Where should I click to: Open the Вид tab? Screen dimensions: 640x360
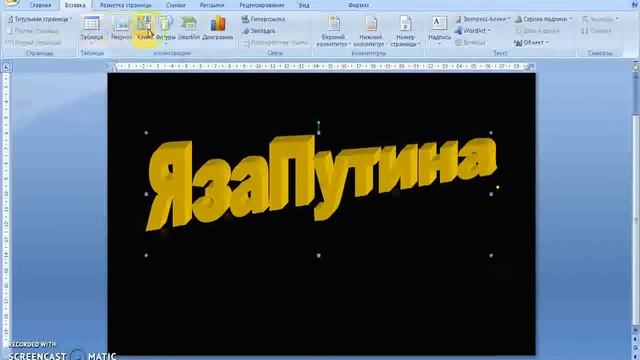[x=304, y=5]
